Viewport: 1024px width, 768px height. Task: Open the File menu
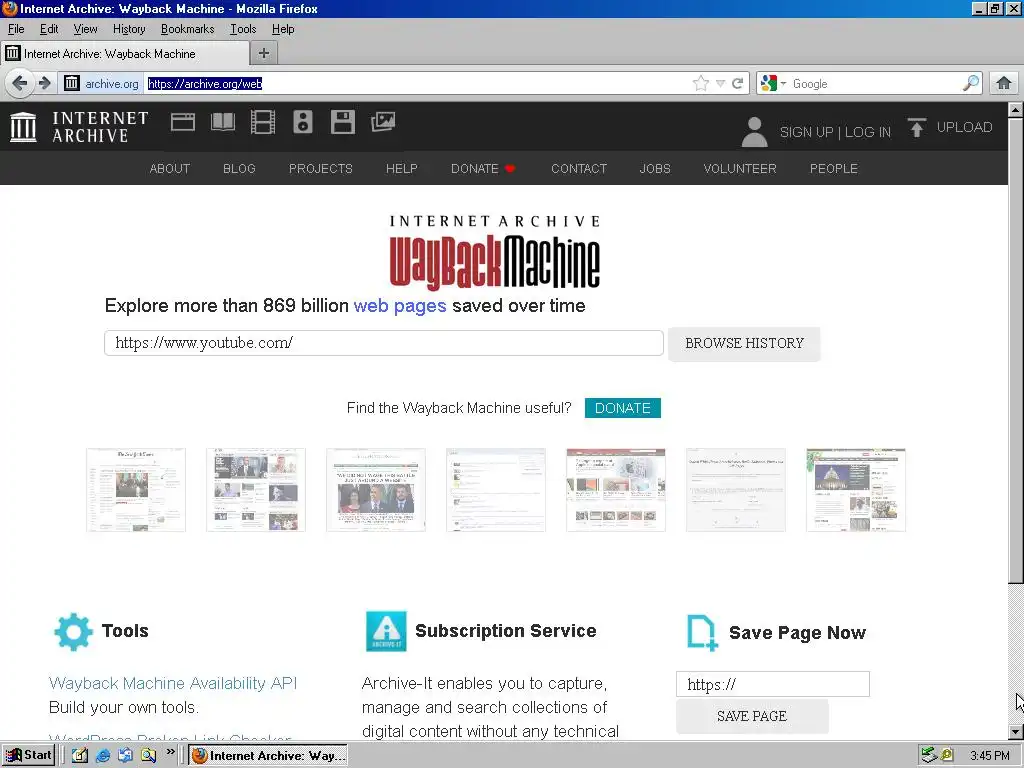(x=16, y=29)
